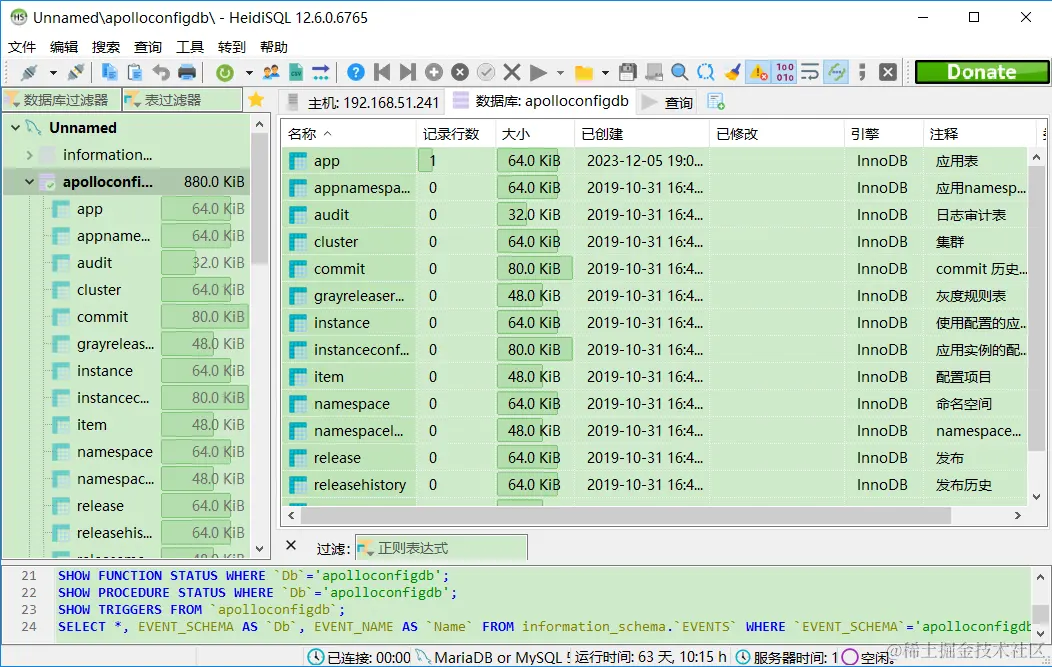
Task: Click the post changes checkmark icon
Action: pos(486,72)
